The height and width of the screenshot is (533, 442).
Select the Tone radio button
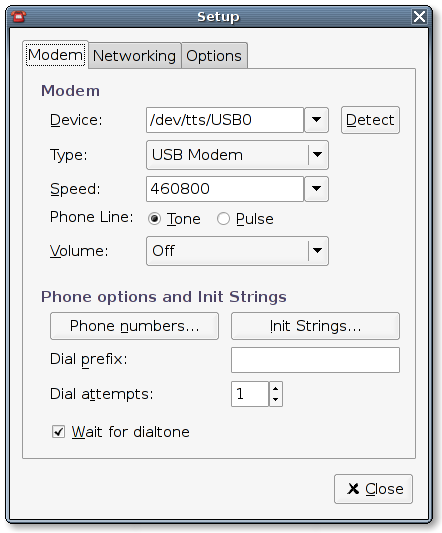click(154, 219)
